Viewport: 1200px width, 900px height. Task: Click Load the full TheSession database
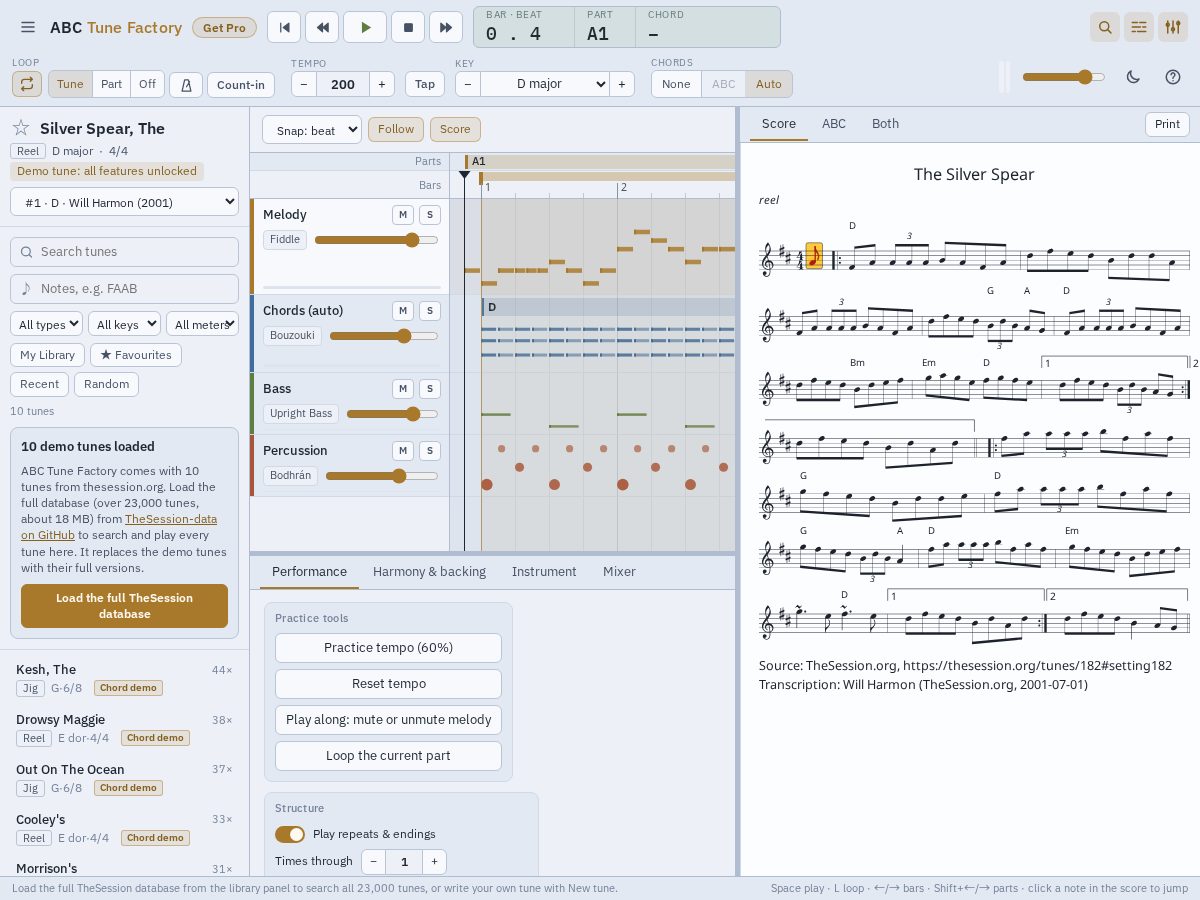(124, 606)
